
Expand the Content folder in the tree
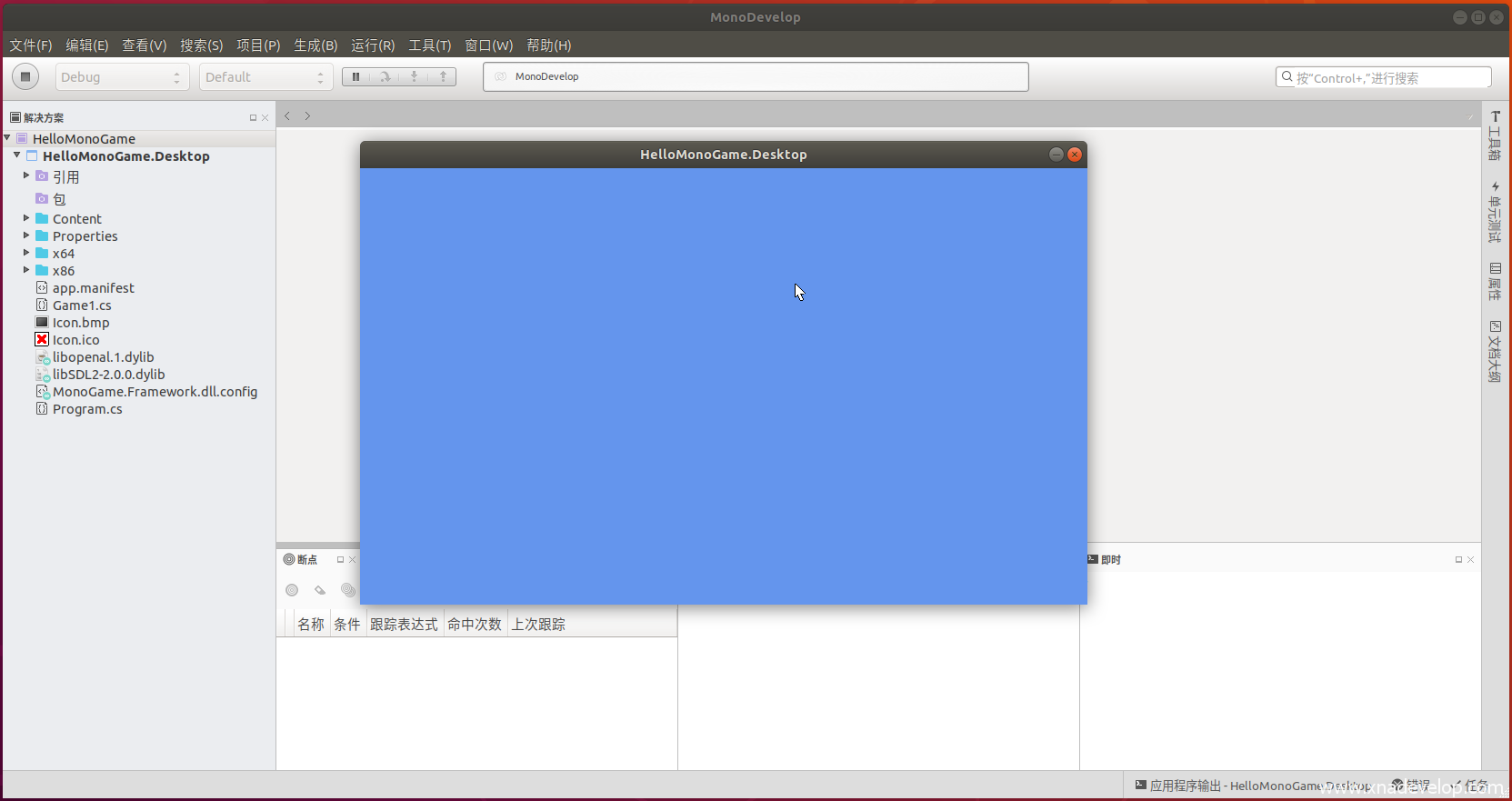26,218
